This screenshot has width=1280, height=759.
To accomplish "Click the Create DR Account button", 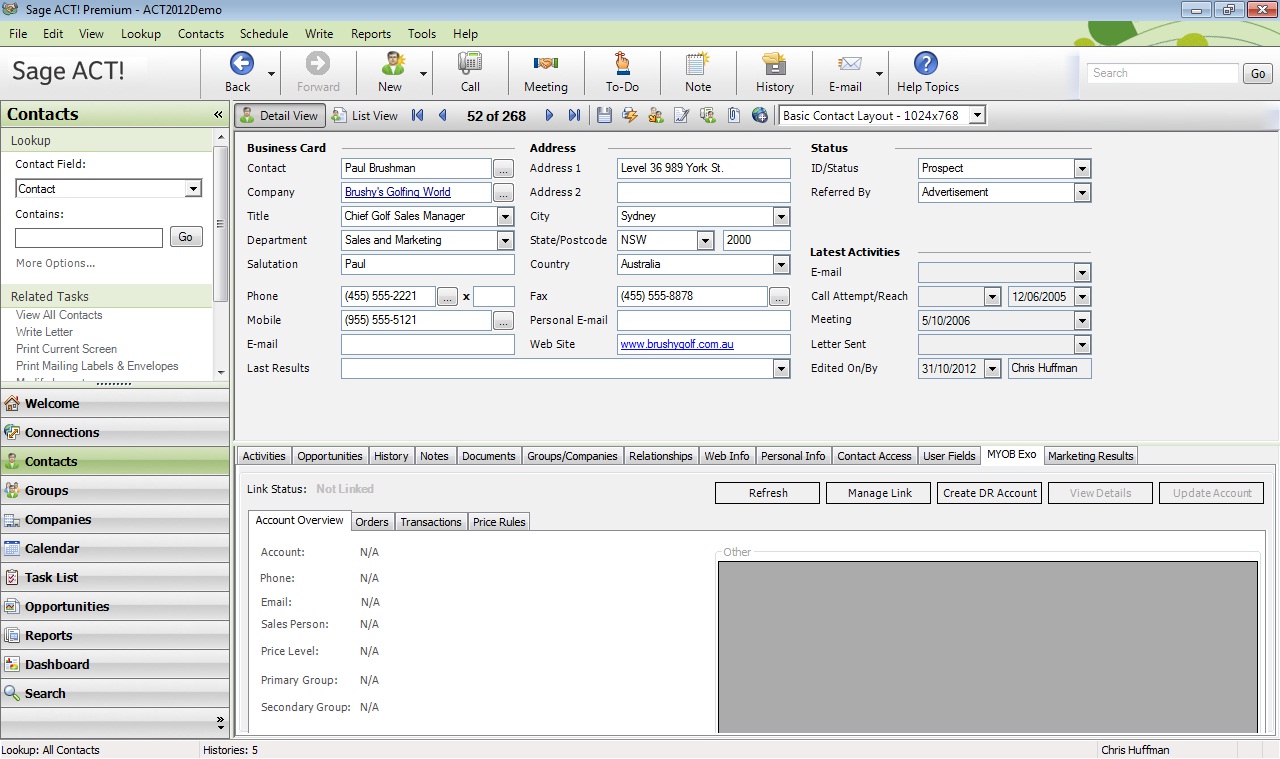I will [990, 493].
